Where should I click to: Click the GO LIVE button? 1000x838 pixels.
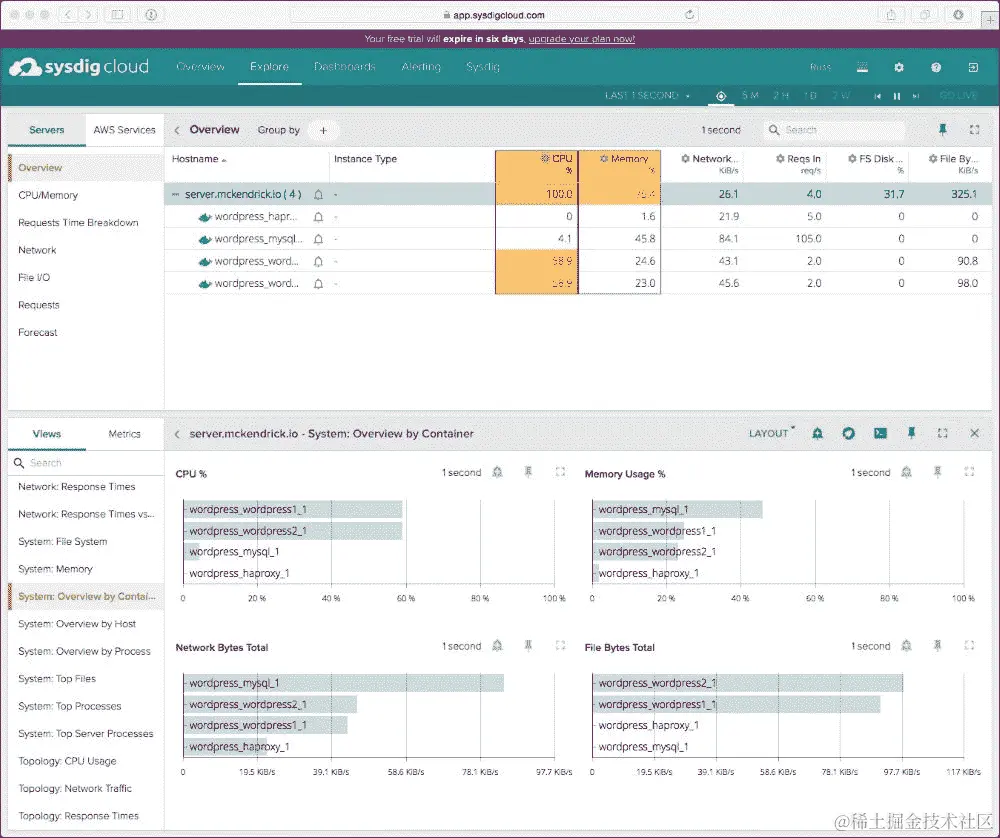[958, 96]
